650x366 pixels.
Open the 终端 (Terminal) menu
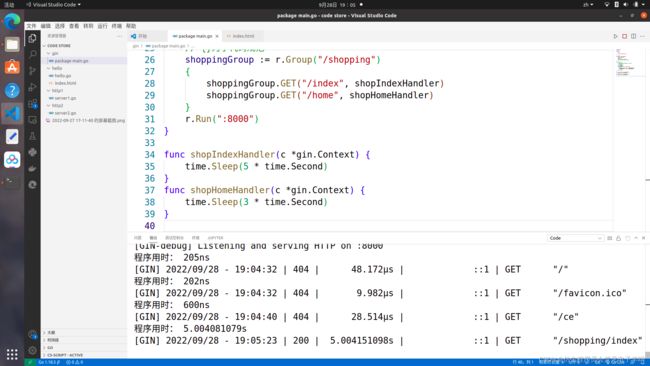[x=117, y=26]
